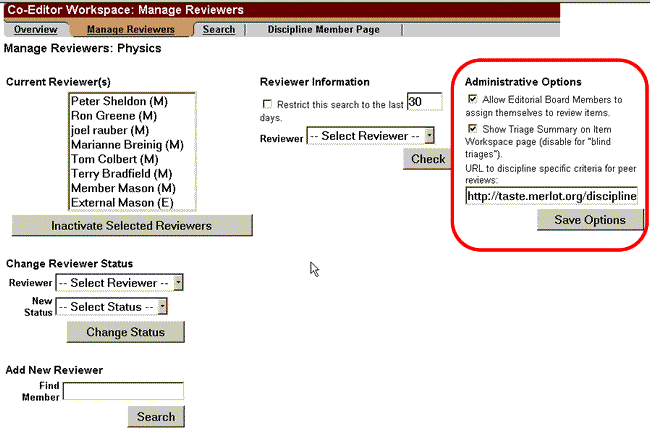Viewport: 650px width, 429px height.
Task: Disable Show Triage Summary on Item Workspace
Action: click(x=471, y=130)
